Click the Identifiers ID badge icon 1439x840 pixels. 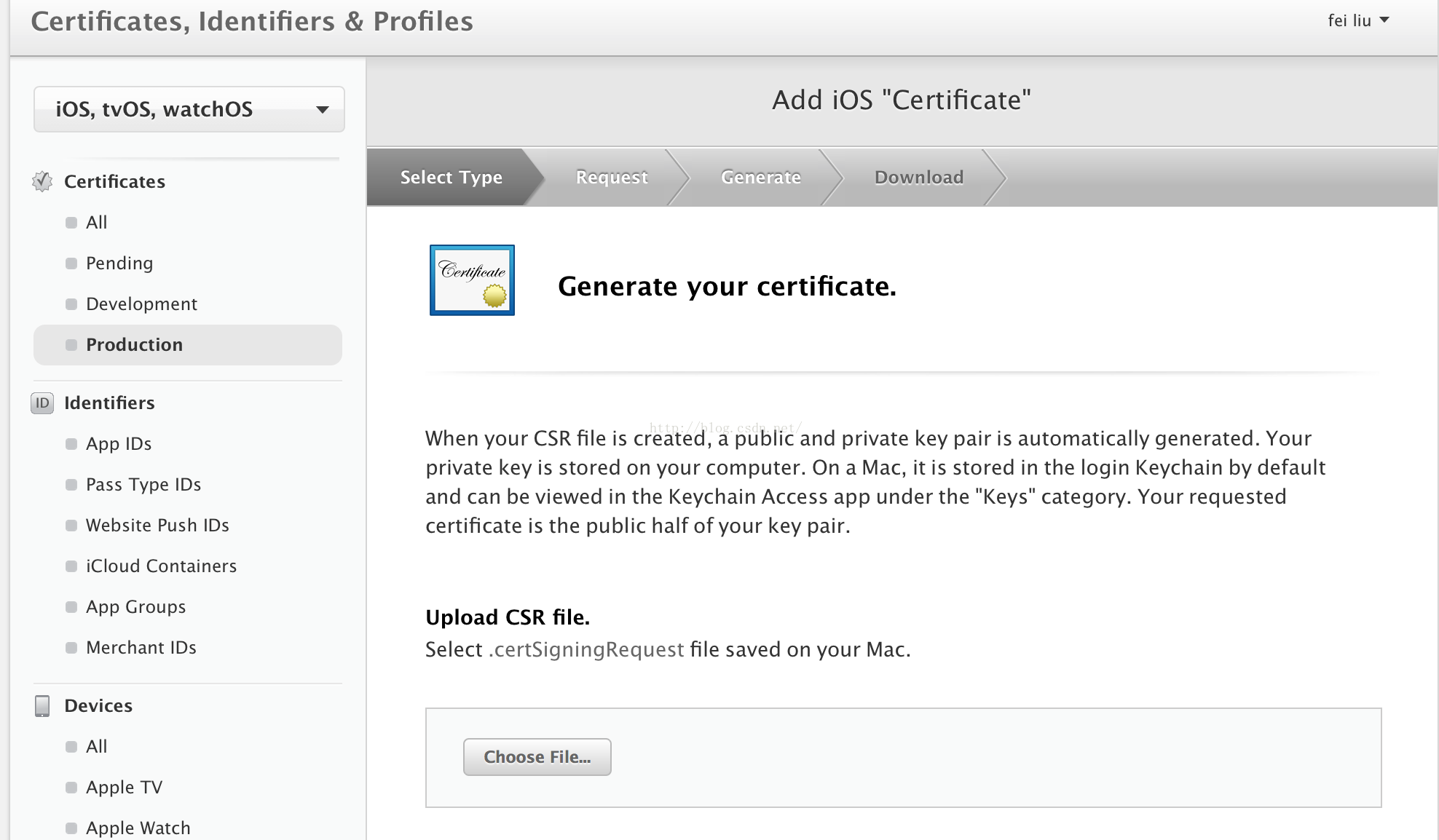tap(42, 403)
